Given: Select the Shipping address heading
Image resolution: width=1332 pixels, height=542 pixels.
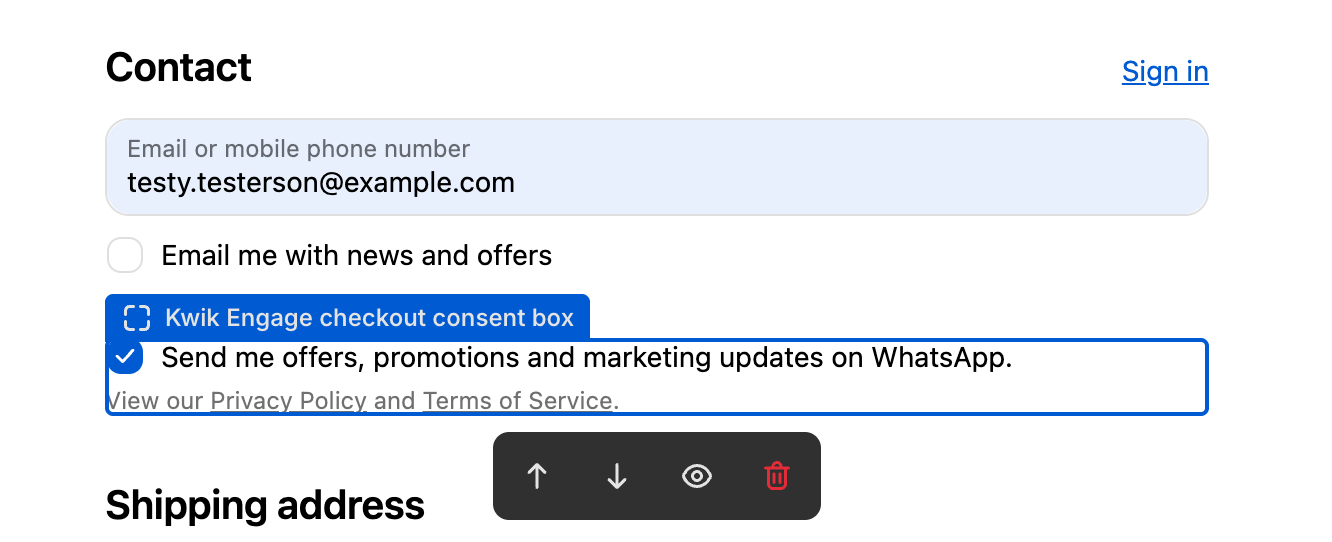Looking at the screenshot, I should coord(265,505).
